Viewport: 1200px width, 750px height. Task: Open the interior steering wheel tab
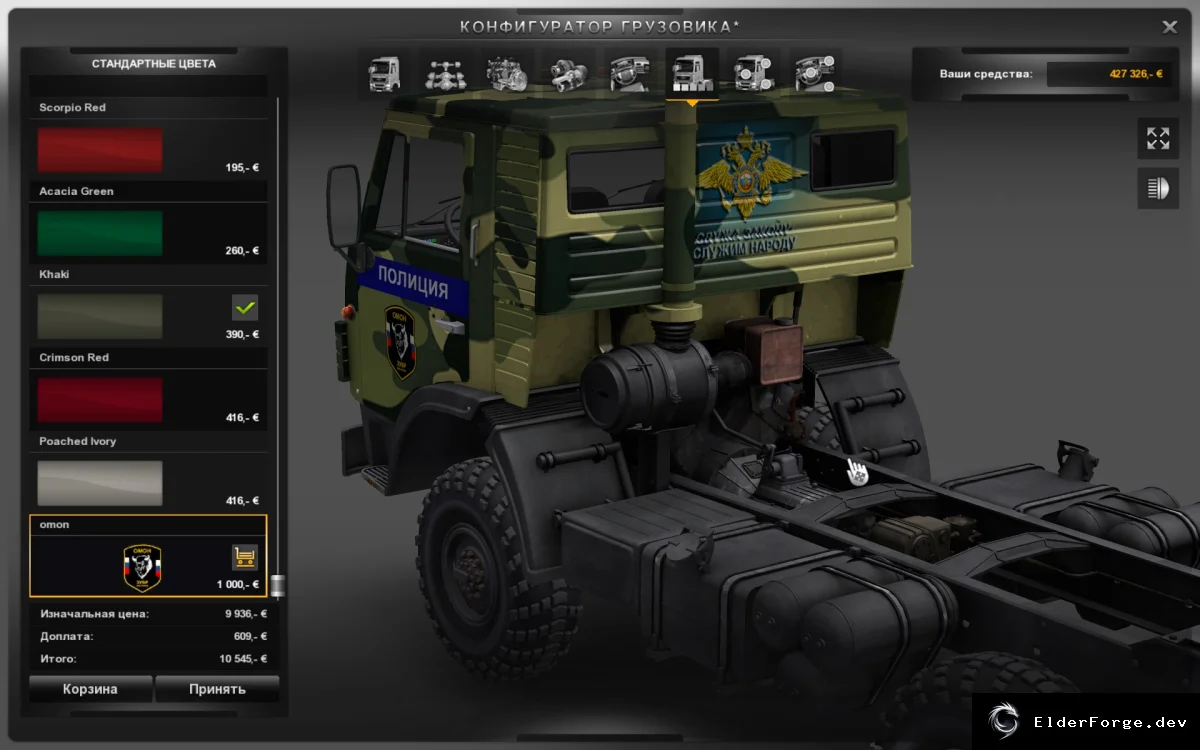(x=630, y=72)
